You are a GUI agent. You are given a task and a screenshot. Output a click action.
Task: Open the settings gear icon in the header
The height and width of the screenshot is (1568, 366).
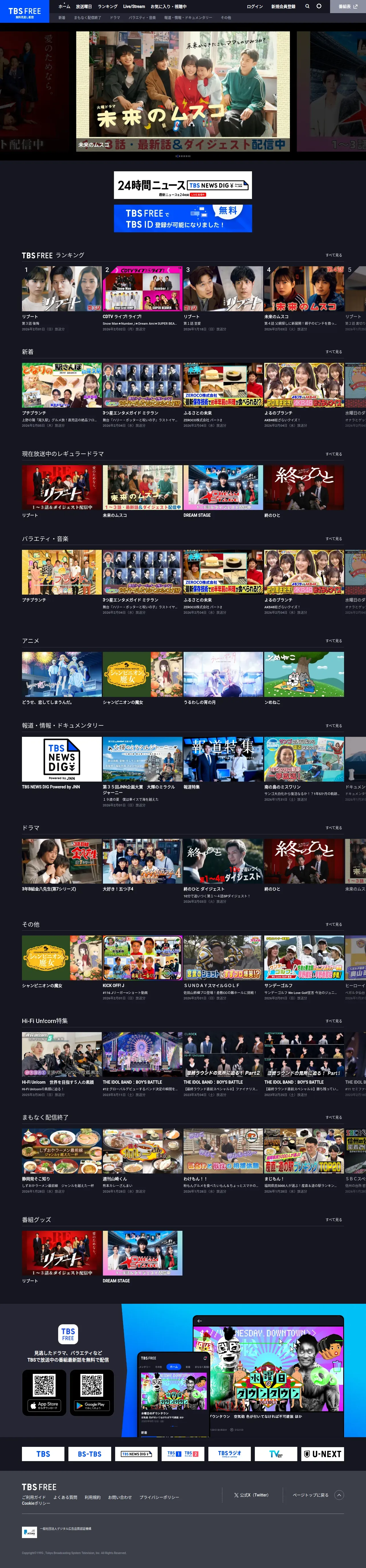click(318, 6)
